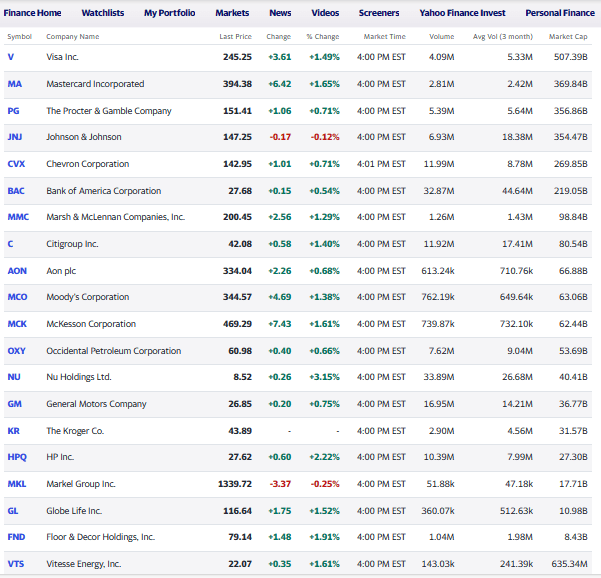Click the BAC symbol link
The image size is (601, 578).
pos(16,191)
